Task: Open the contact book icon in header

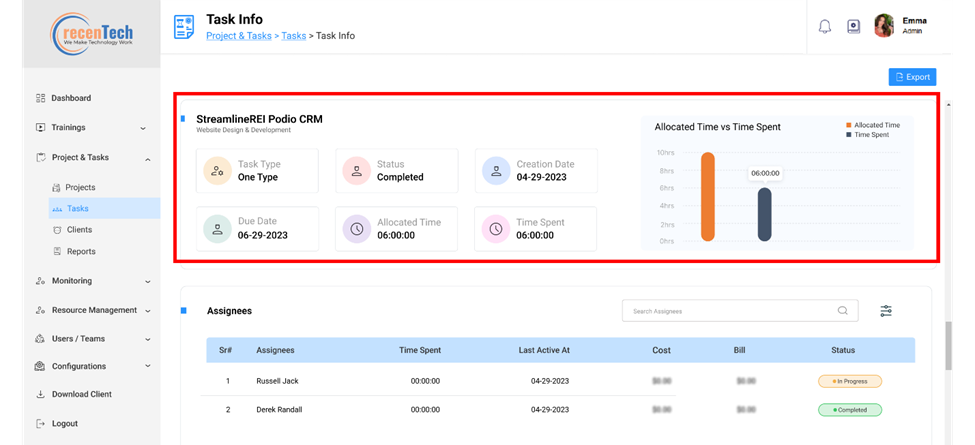Action: click(853, 27)
